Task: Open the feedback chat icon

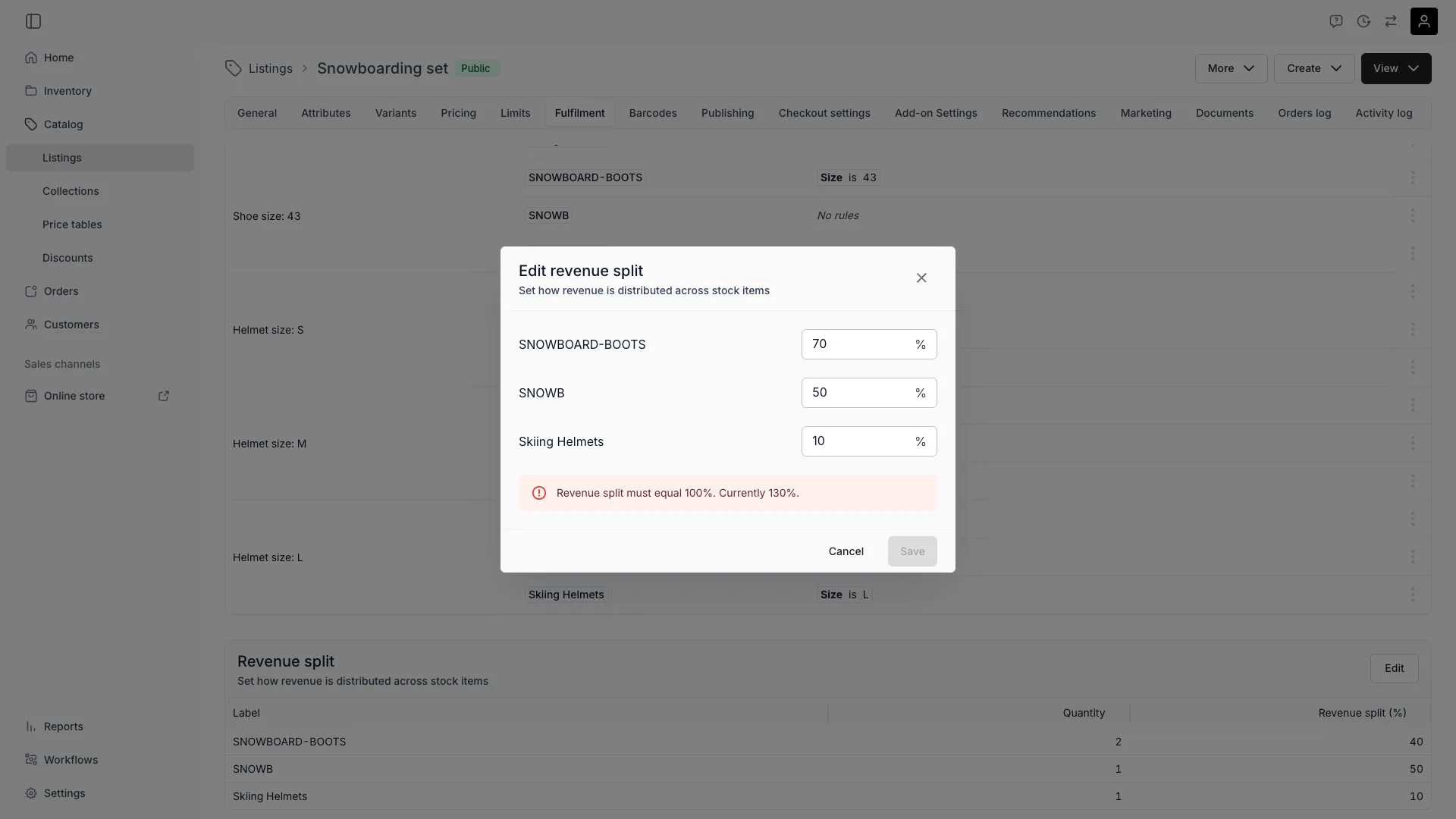Action: [1336, 21]
